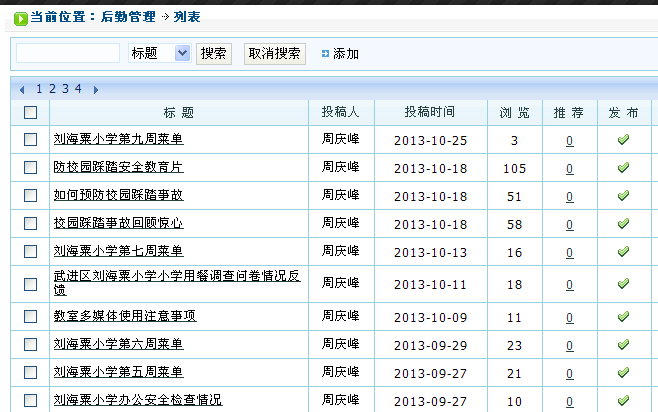This screenshot has height=412, width=658.
Task: Select checkbox for 刘海粟小学第六周菜单
Action: point(30,345)
